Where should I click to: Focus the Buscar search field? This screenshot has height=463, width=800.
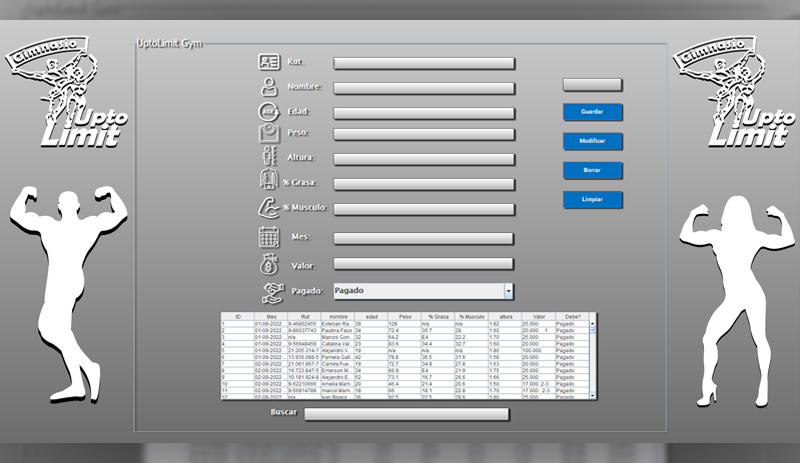click(406, 413)
